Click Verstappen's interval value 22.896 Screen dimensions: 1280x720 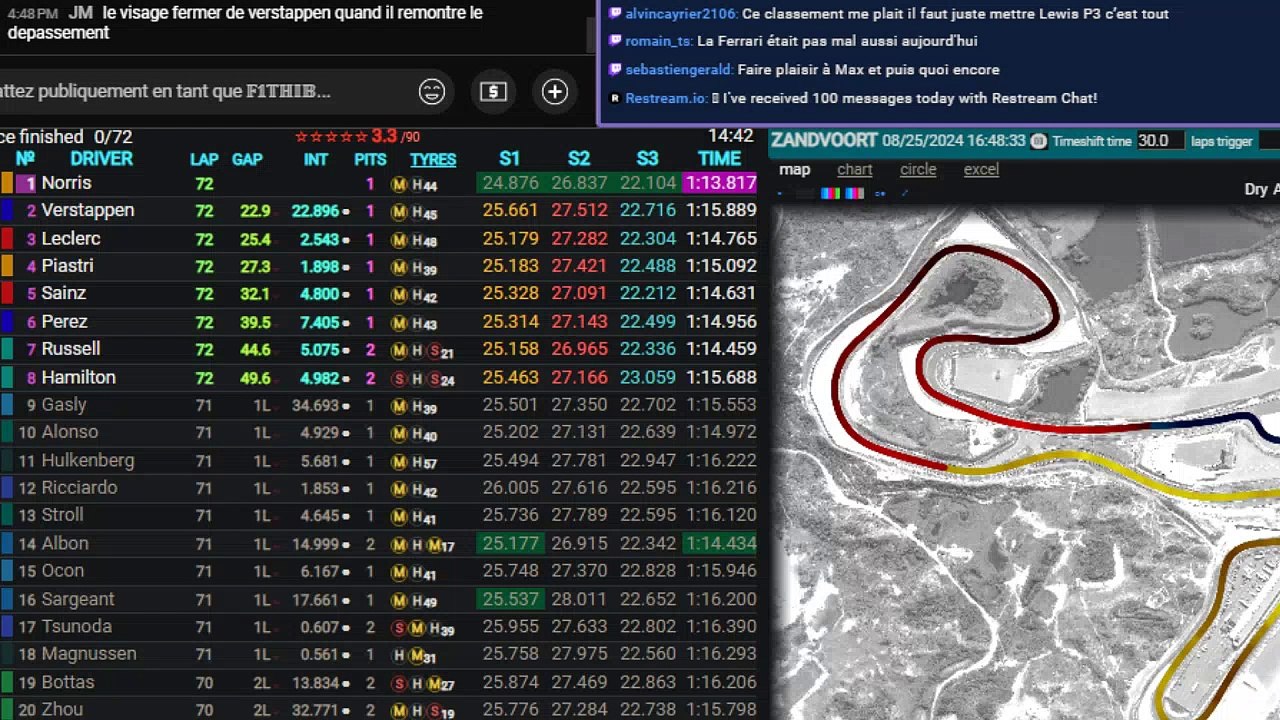(316, 211)
